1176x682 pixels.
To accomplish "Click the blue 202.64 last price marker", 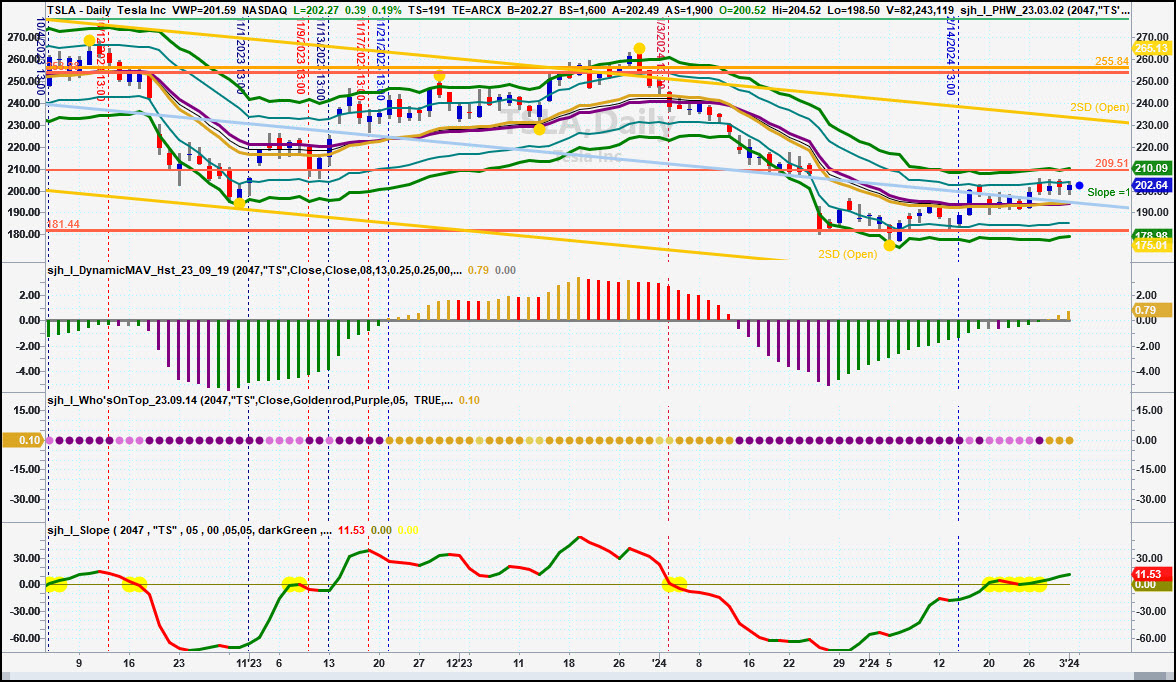I will tap(1151, 185).
